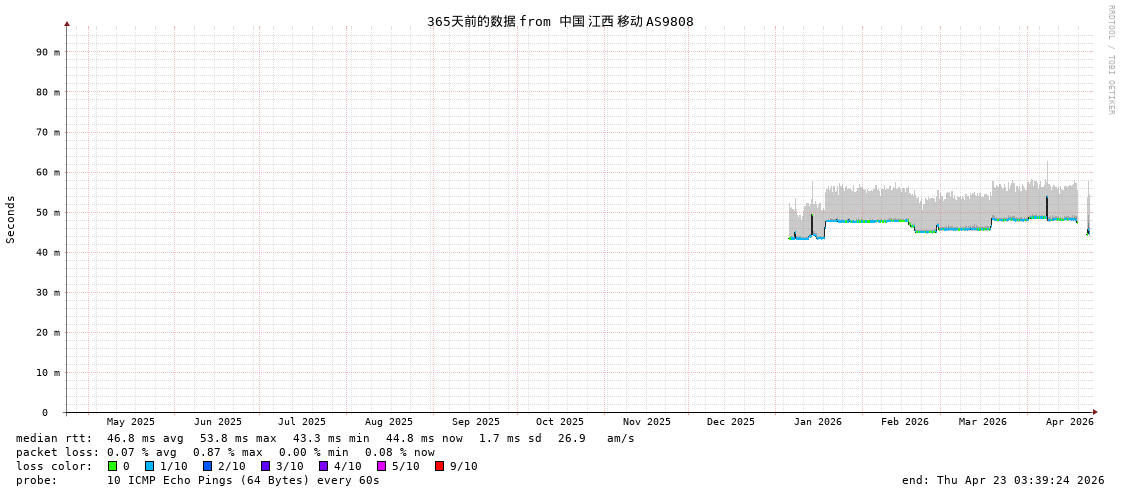This screenshot has width=1121, height=494.
Task: Click the graph title mentioning AS9808
Action: (x=560, y=22)
